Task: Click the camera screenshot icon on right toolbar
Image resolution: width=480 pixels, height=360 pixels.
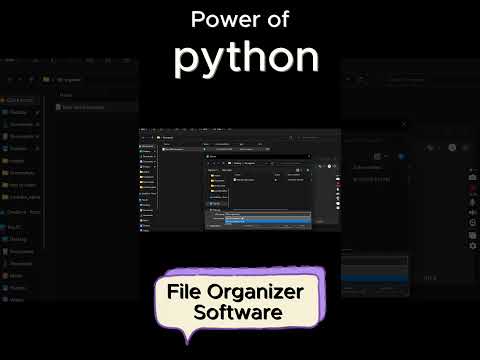Action: (x=472, y=177)
